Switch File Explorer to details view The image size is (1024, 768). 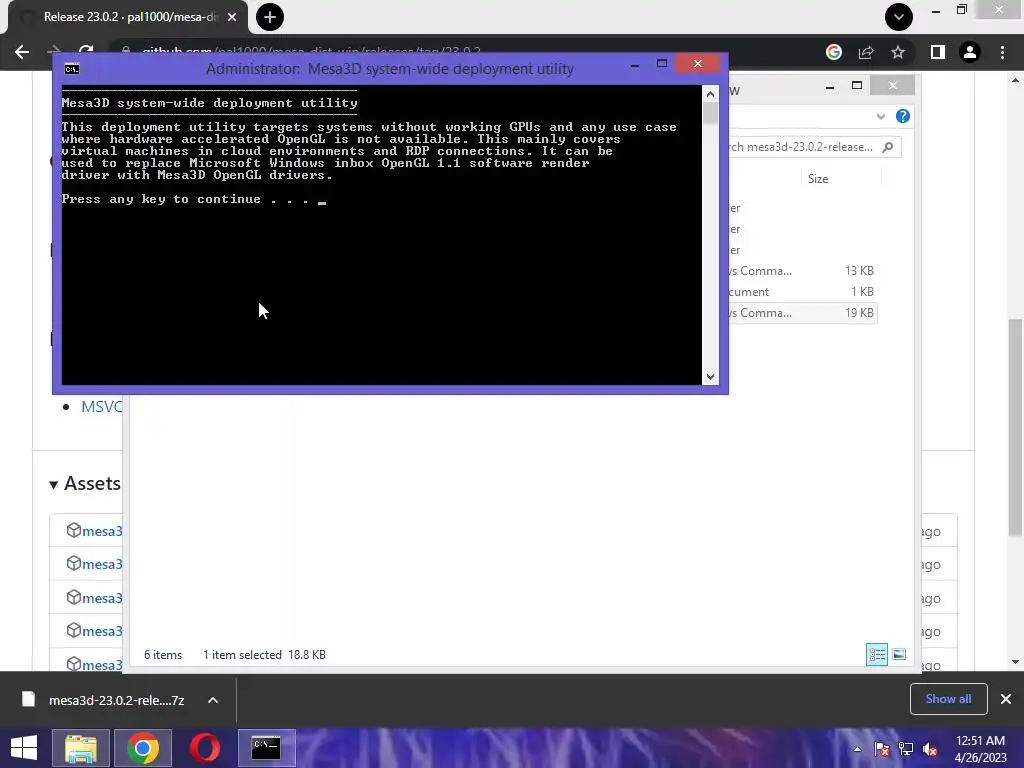[876, 654]
